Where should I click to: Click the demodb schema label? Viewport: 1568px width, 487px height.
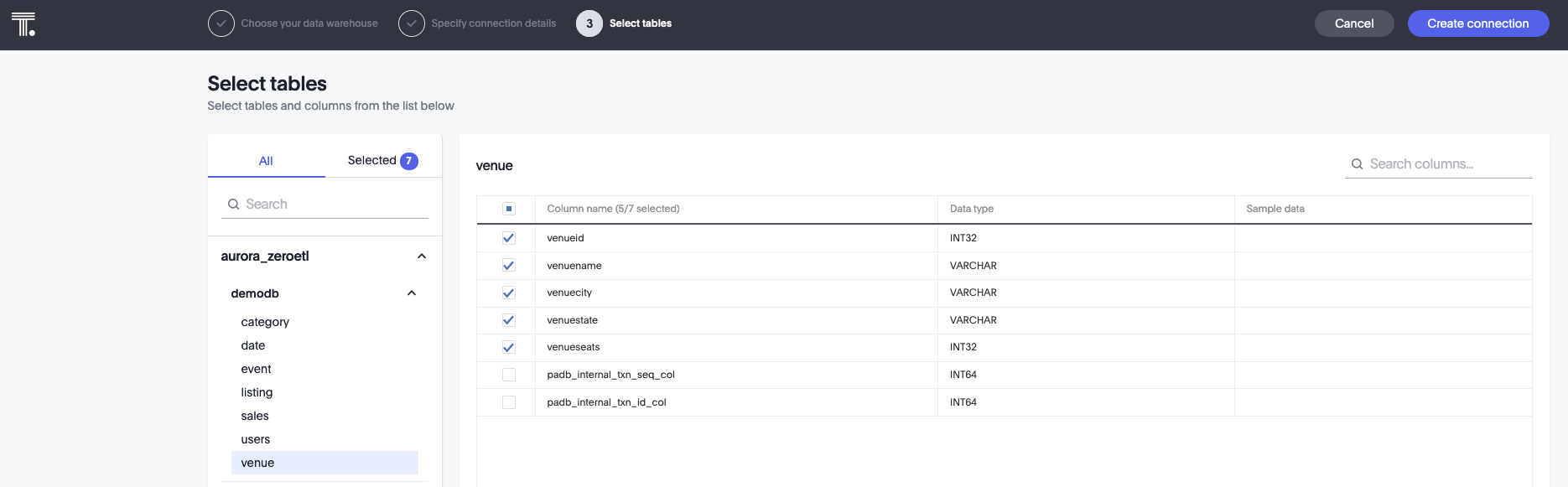(255, 293)
